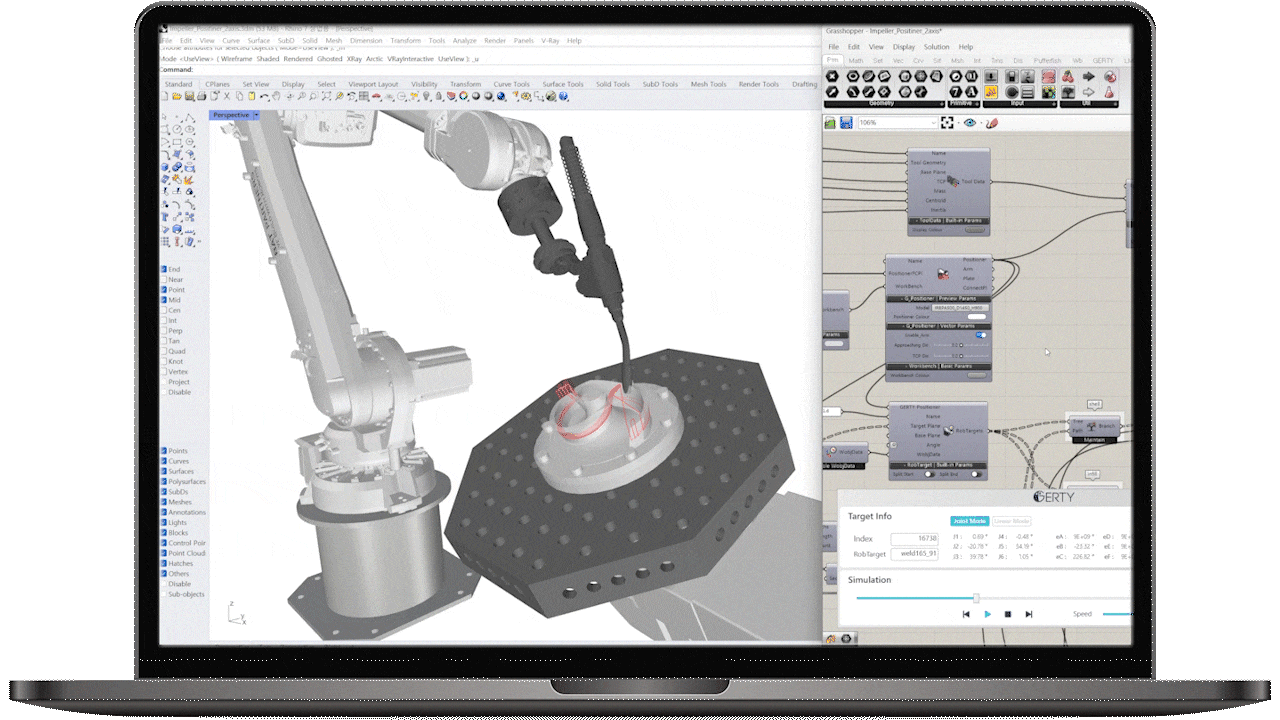Open the Grasshopper Solution menu
This screenshot has height=720, width=1280.
click(936, 47)
